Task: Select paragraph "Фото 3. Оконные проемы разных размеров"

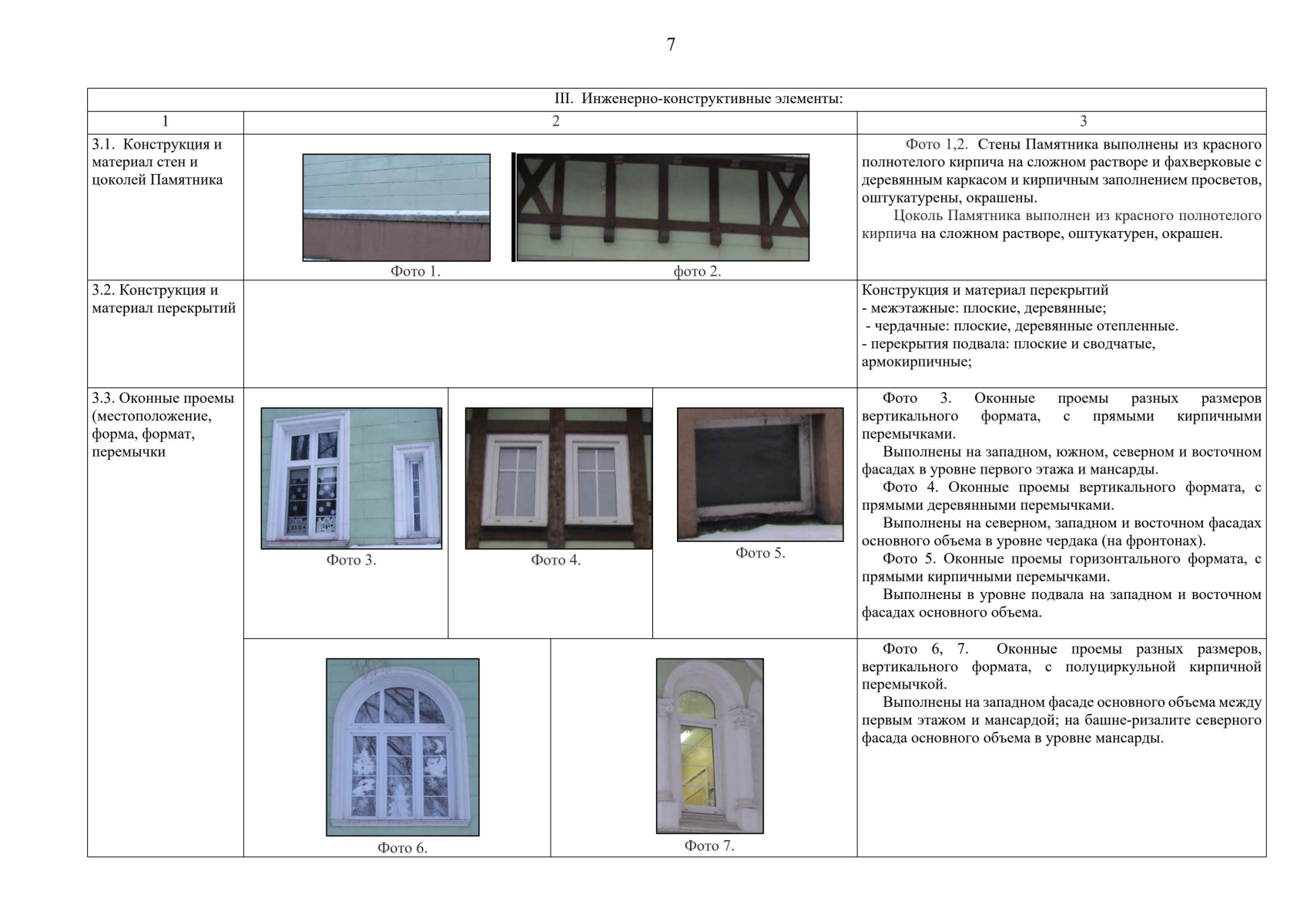Action: (x=1061, y=416)
